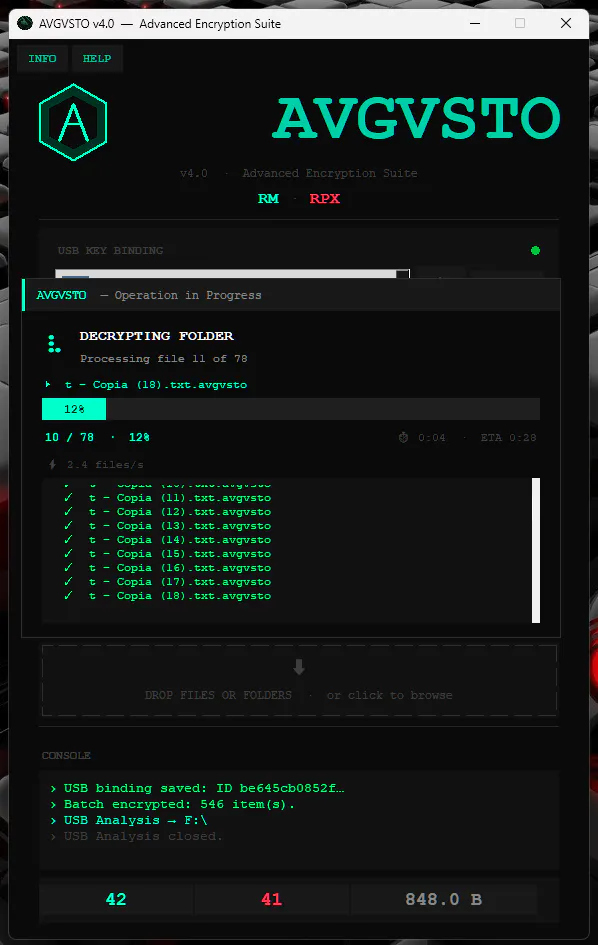Open the HELP menu
This screenshot has width=598, height=945.
(x=97, y=58)
